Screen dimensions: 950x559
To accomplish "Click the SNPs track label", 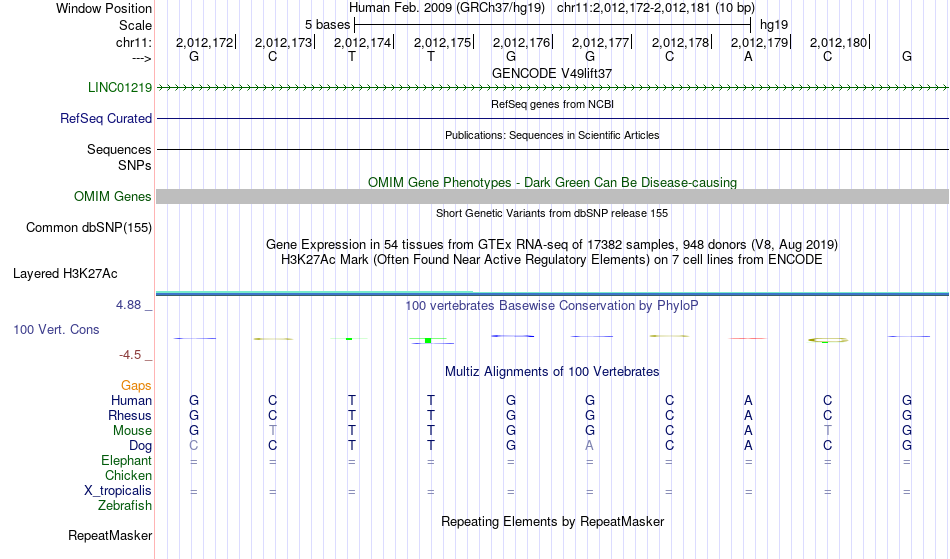I will [x=135, y=165].
